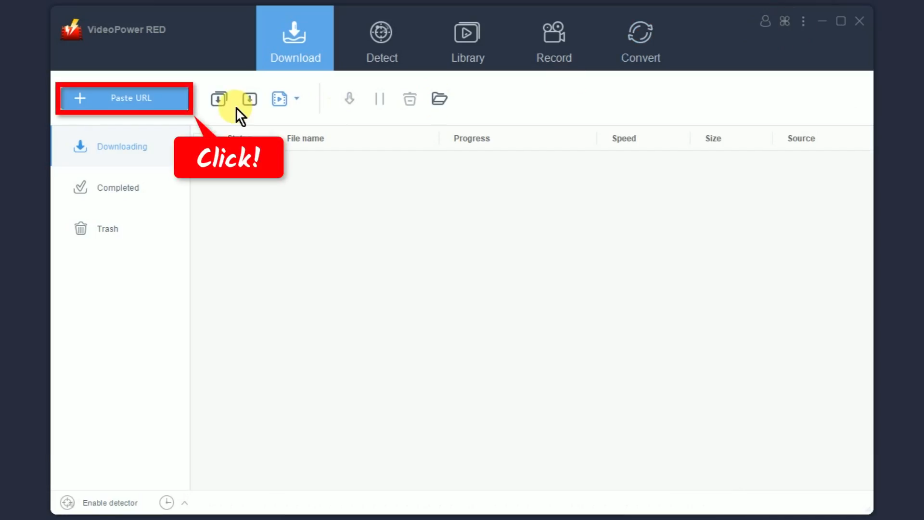Viewport: 924px width, 520px height.
Task: Minimize the VideoPower RED window
Action: pyautogui.click(x=822, y=21)
